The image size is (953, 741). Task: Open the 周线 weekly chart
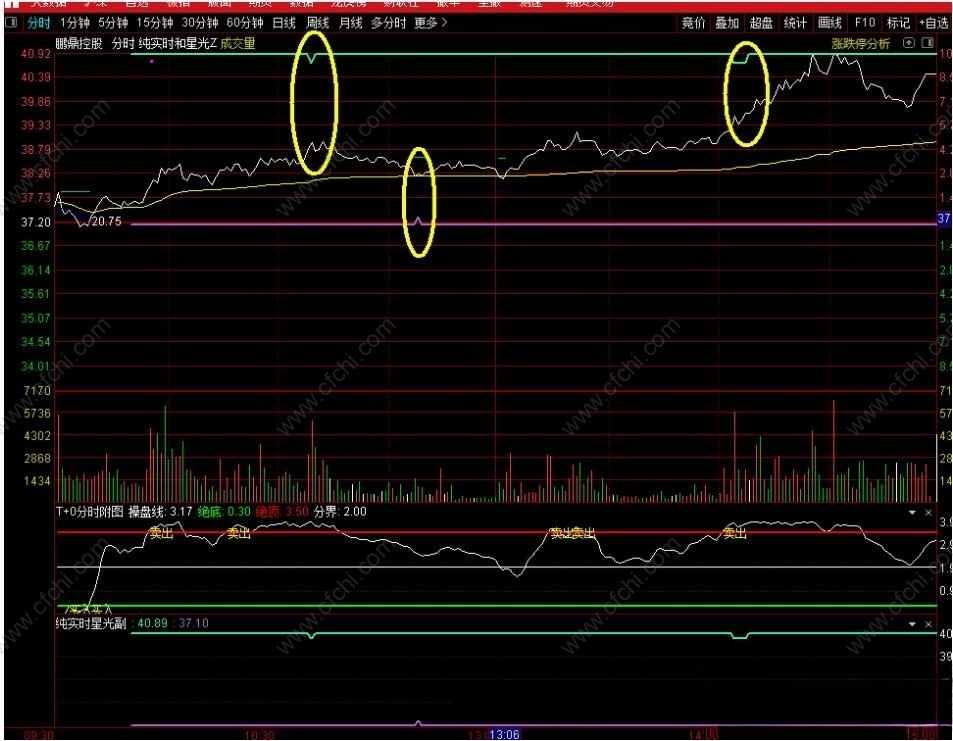317,23
